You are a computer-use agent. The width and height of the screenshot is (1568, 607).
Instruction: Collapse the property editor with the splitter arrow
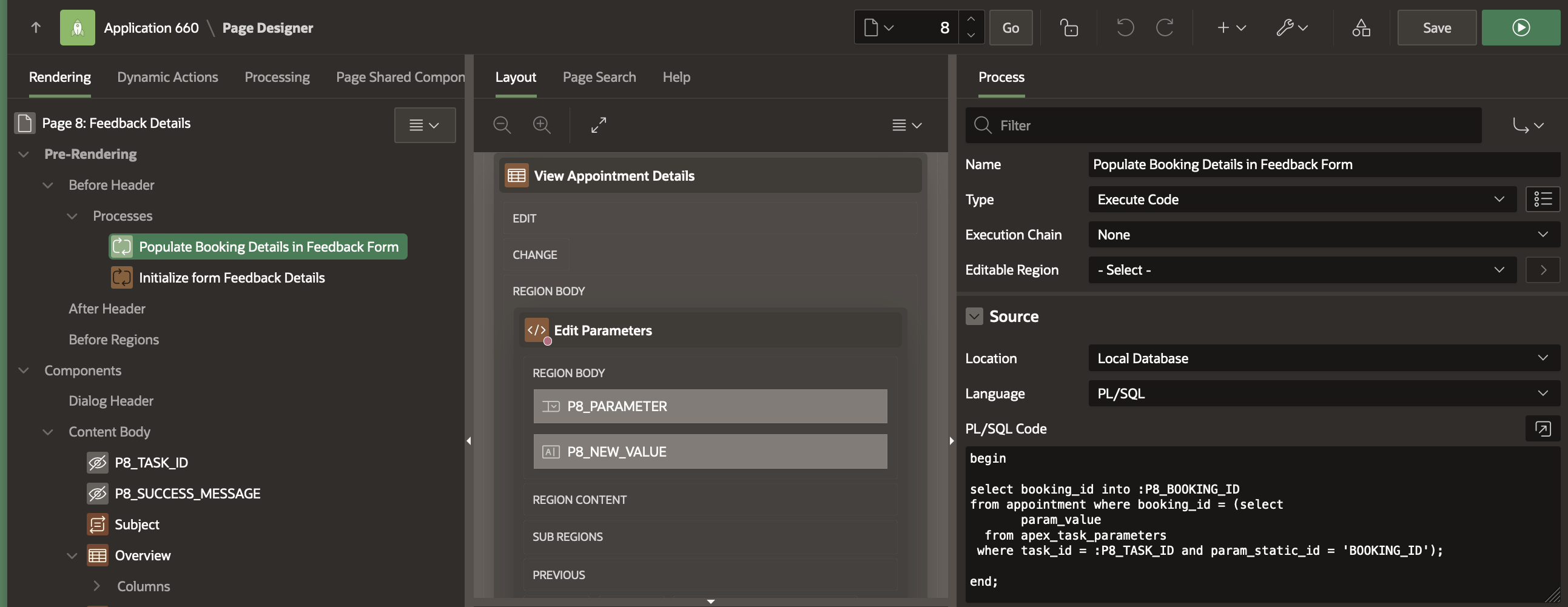(952, 441)
